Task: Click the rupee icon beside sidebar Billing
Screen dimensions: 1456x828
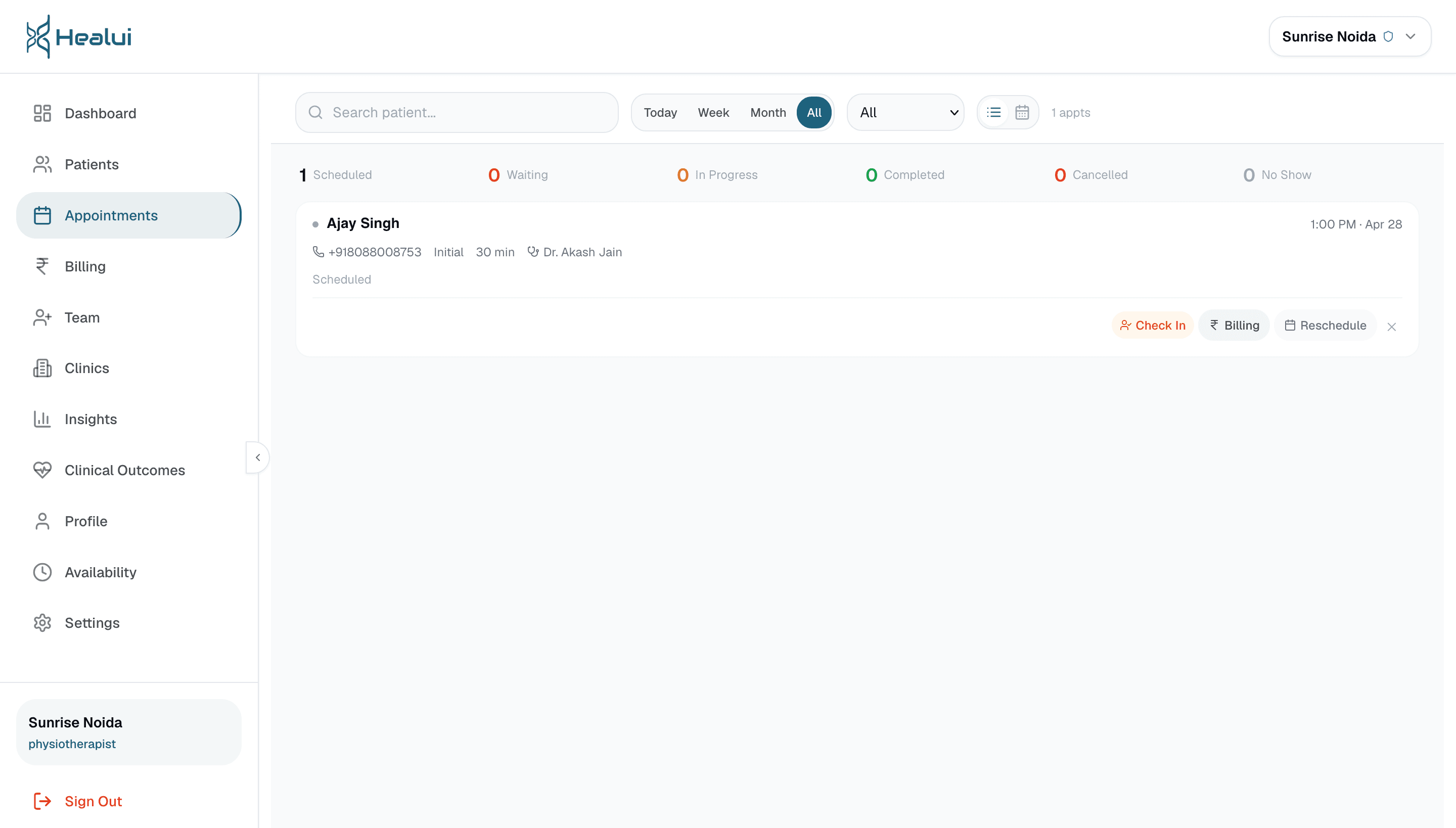Action: pyautogui.click(x=42, y=266)
